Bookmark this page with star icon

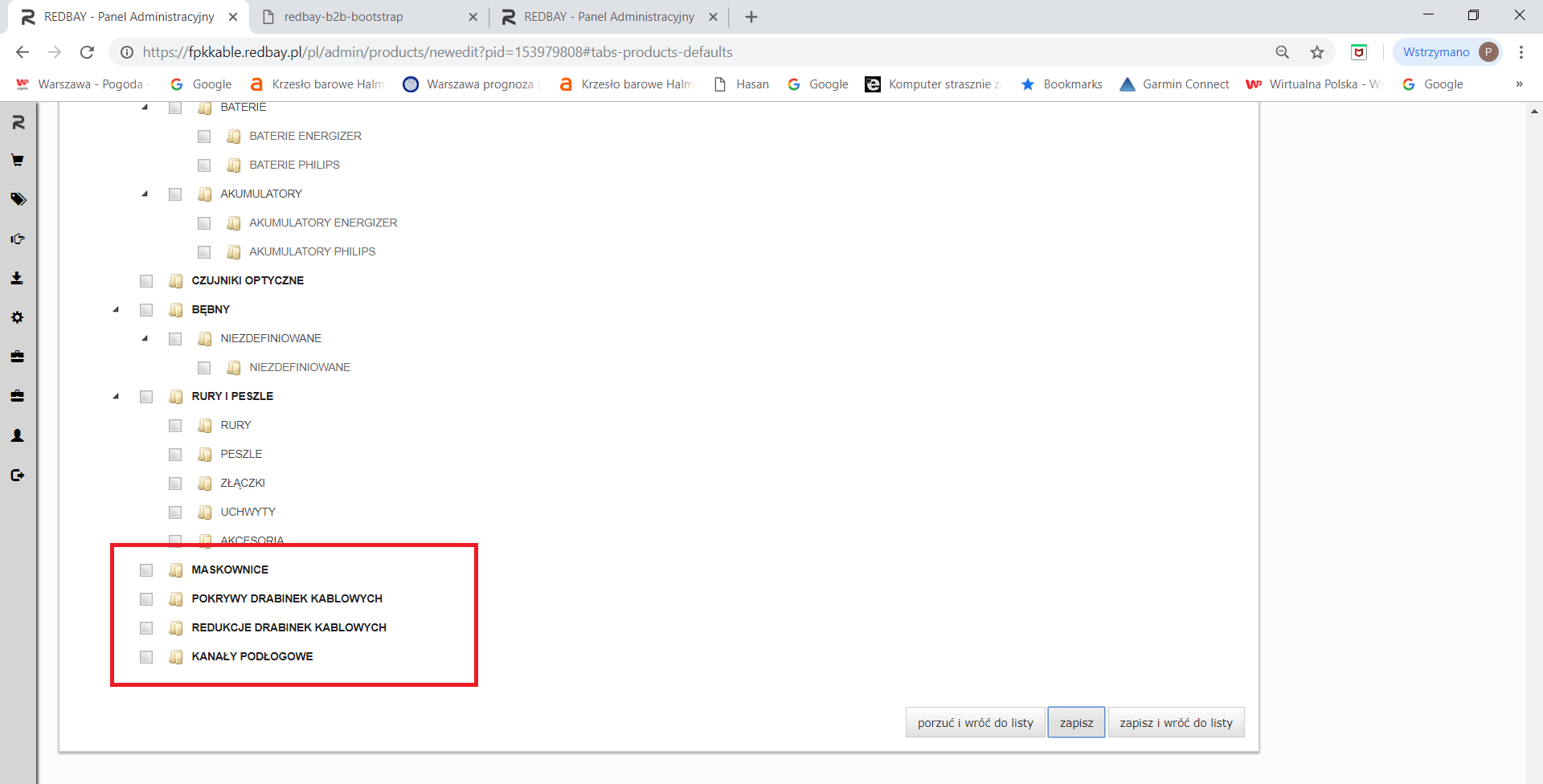tap(1316, 52)
